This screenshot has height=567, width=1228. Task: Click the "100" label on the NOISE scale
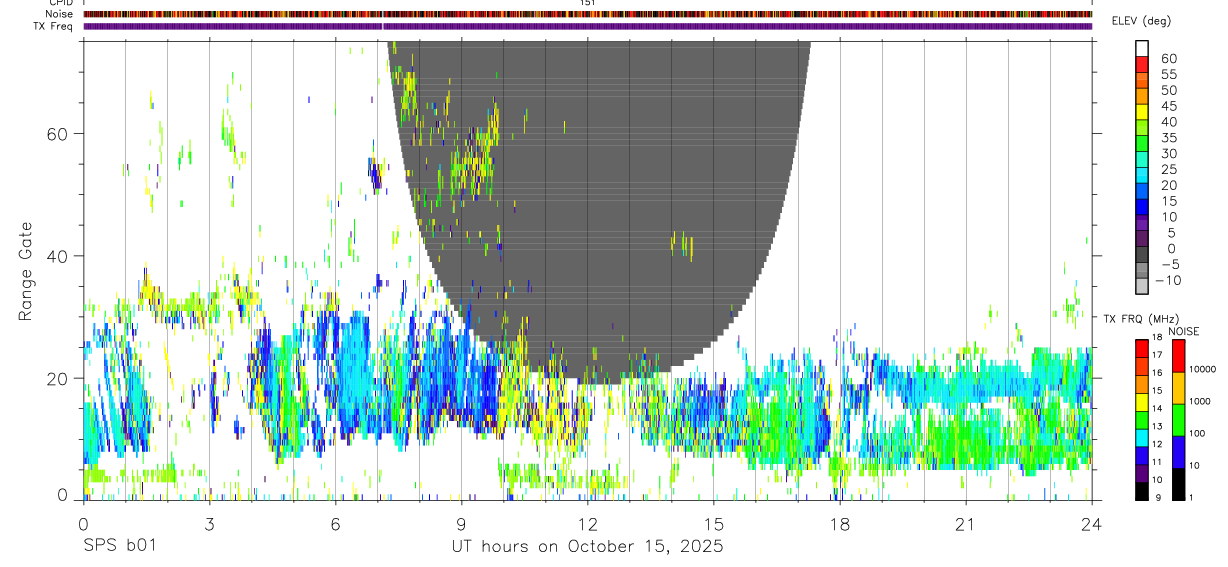pyautogui.click(x=1195, y=433)
